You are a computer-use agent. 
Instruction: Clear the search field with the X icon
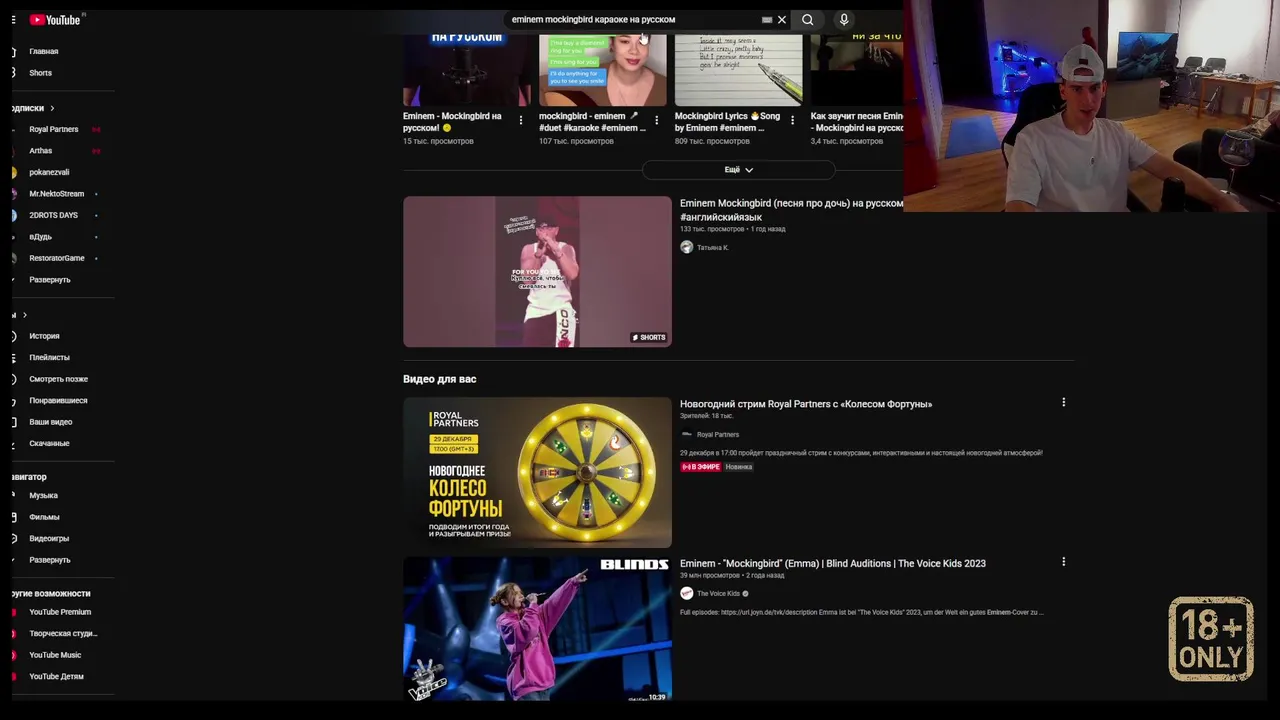782,20
